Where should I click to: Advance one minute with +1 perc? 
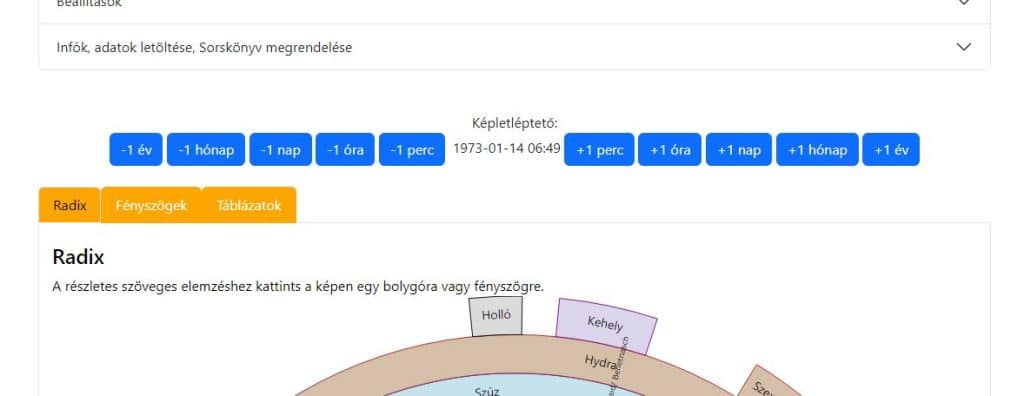point(599,150)
